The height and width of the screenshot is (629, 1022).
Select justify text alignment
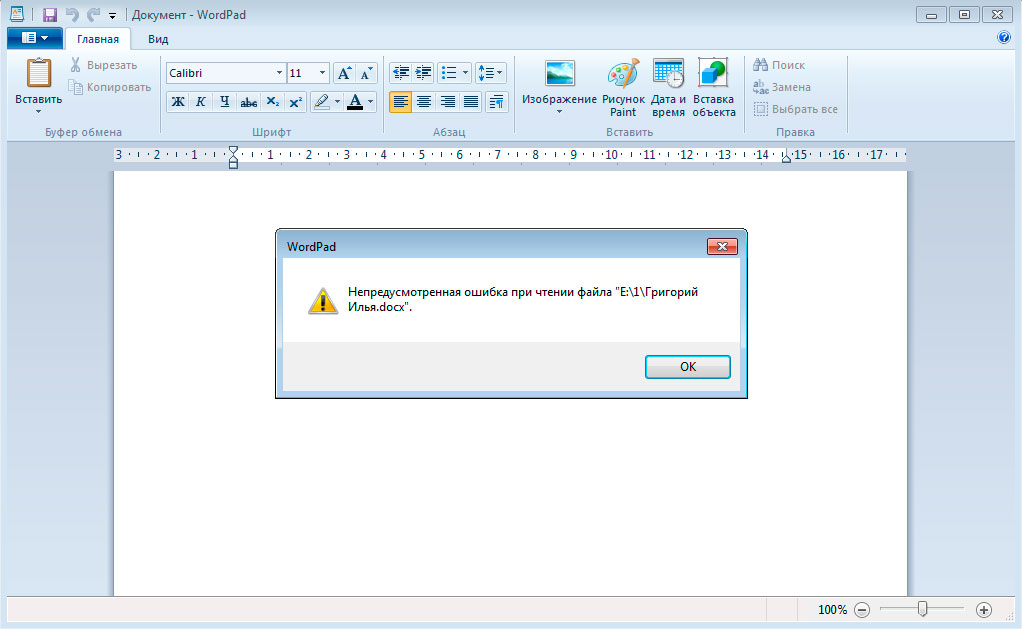tap(471, 102)
